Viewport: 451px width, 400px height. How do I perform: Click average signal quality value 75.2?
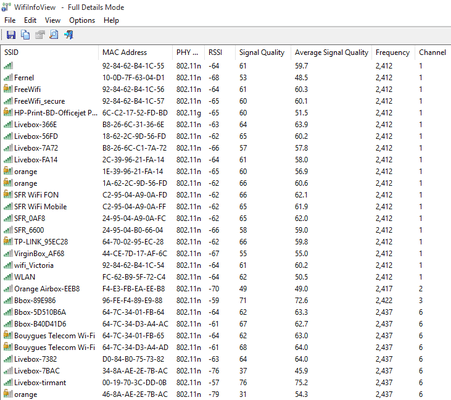point(301,382)
